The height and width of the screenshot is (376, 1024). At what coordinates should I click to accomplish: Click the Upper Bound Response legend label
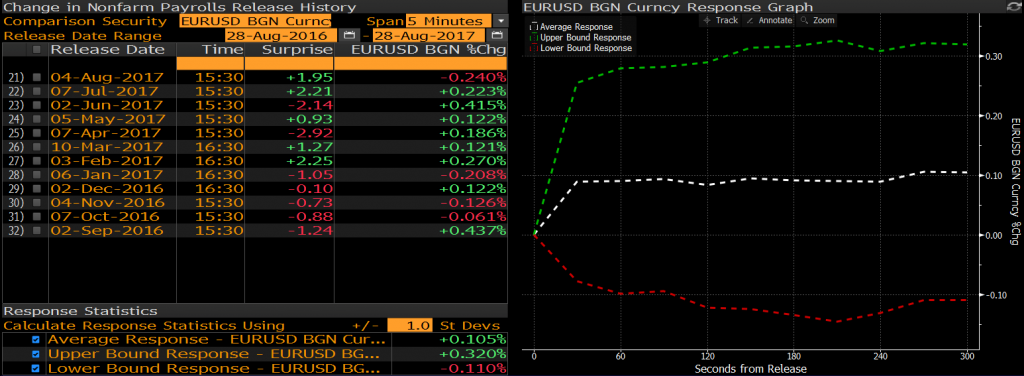pyautogui.click(x=586, y=38)
